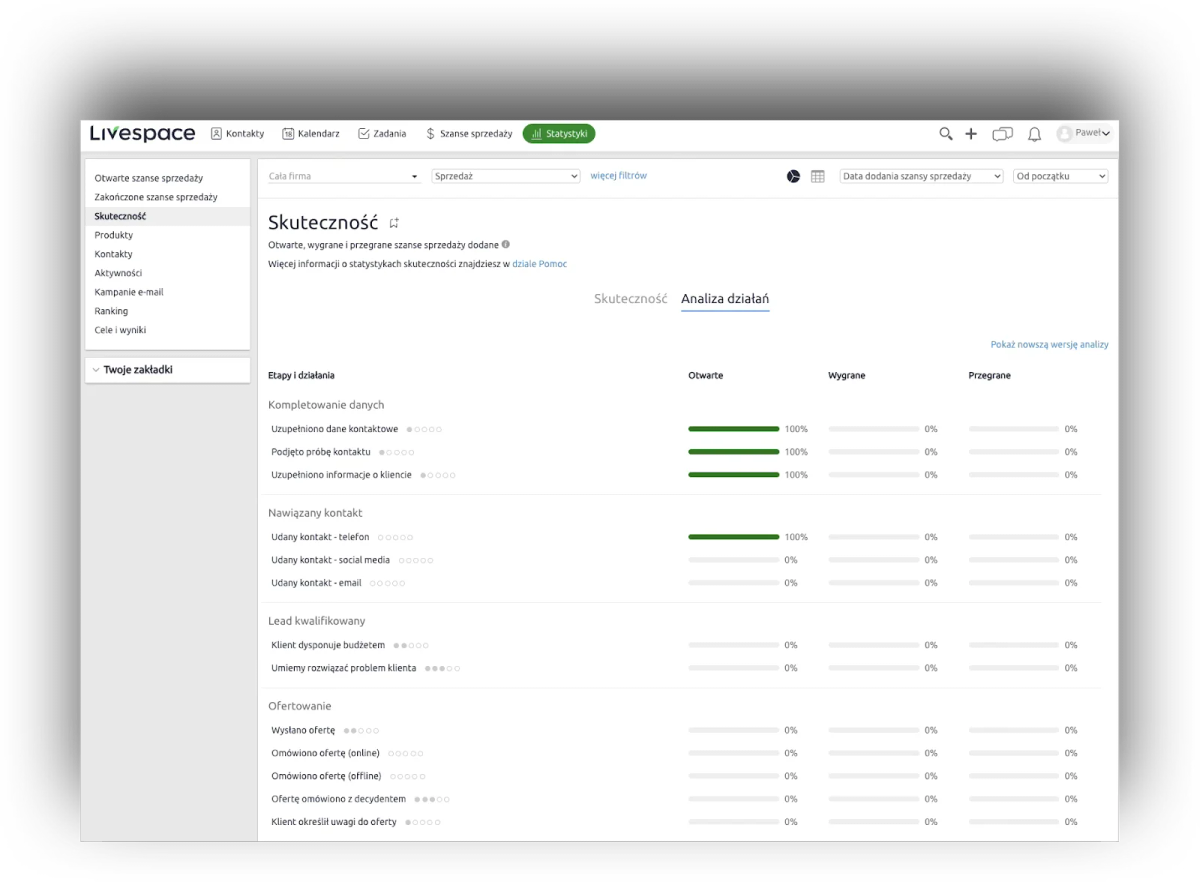Click the Przegrane column header
Image resolution: width=1200 pixels, height=882 pixels.
click(989, 376)
